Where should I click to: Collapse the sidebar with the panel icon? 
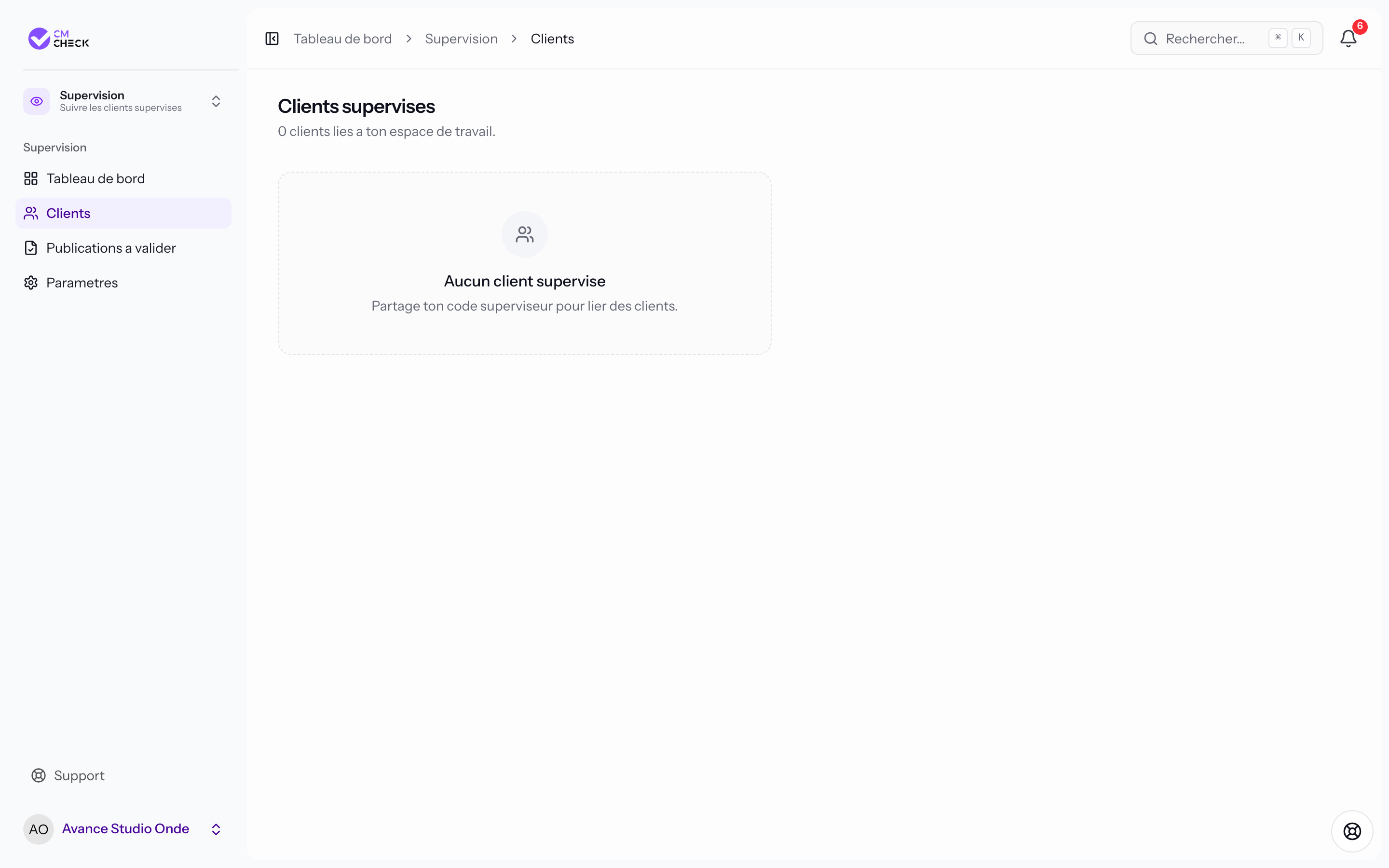(272, 39)
